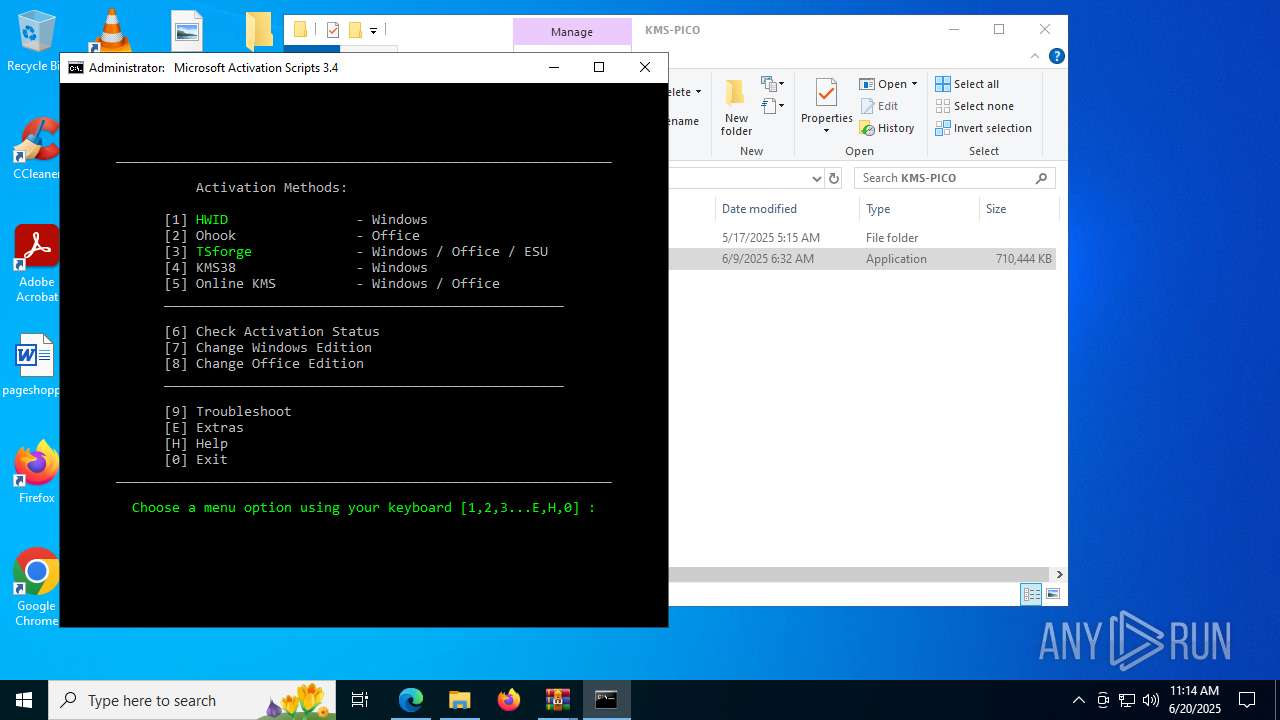Viewport: 1280px width, 720px height.
Task: Click quick access New folder icon in title bar
Action: pyautogui.click(x=355, y=30)
